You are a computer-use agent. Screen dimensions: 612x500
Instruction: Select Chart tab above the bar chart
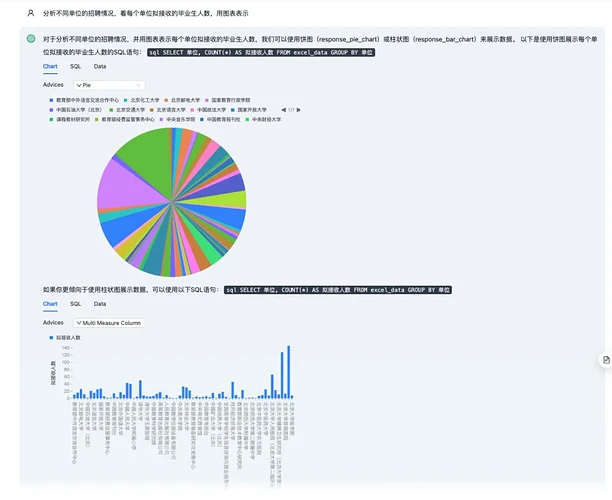[50, 303]
